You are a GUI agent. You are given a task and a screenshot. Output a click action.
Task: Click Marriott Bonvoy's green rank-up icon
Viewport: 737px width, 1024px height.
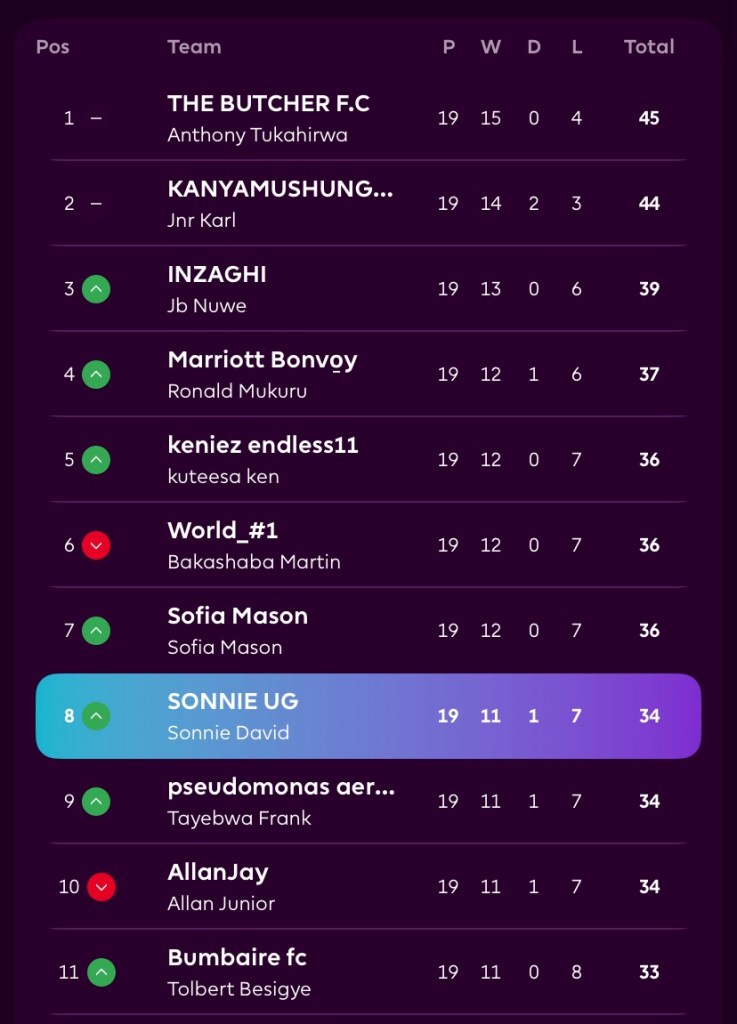point(96,375)
